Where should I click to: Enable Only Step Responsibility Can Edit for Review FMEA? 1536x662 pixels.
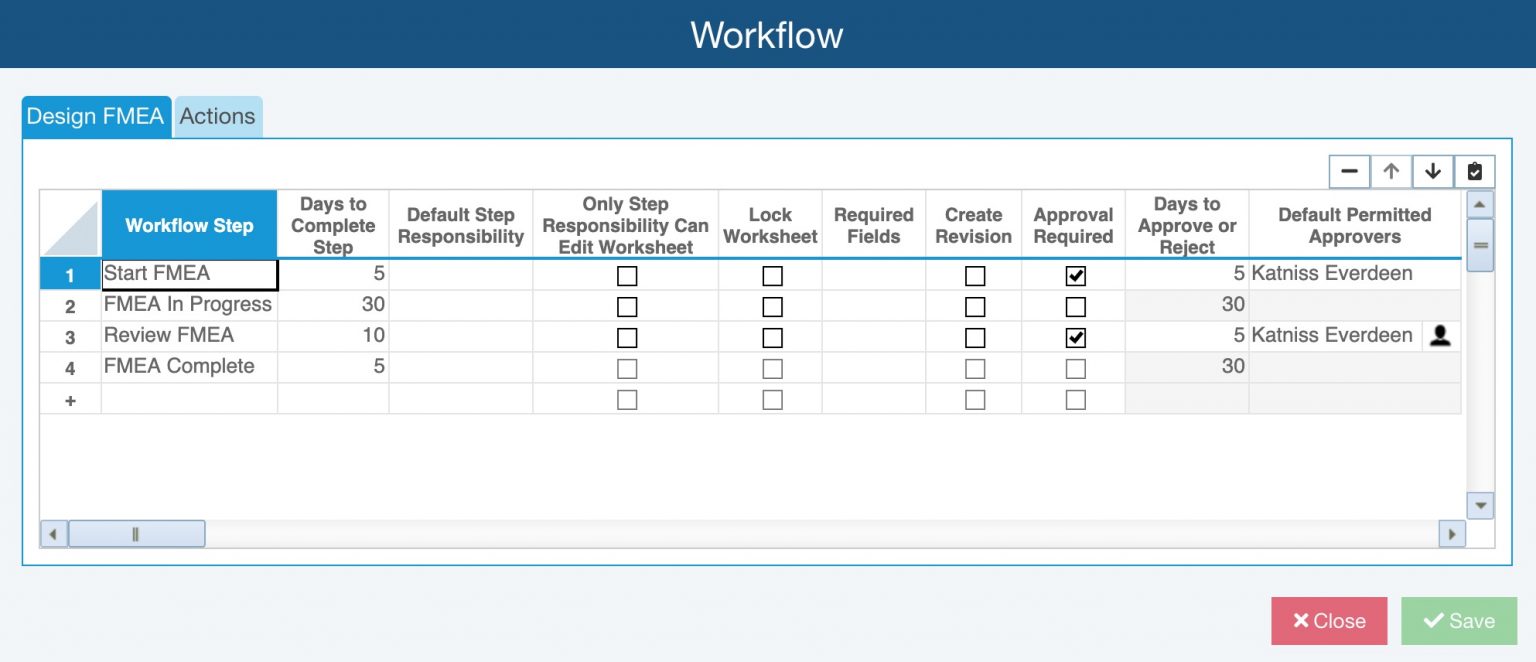tap(625, 337)
